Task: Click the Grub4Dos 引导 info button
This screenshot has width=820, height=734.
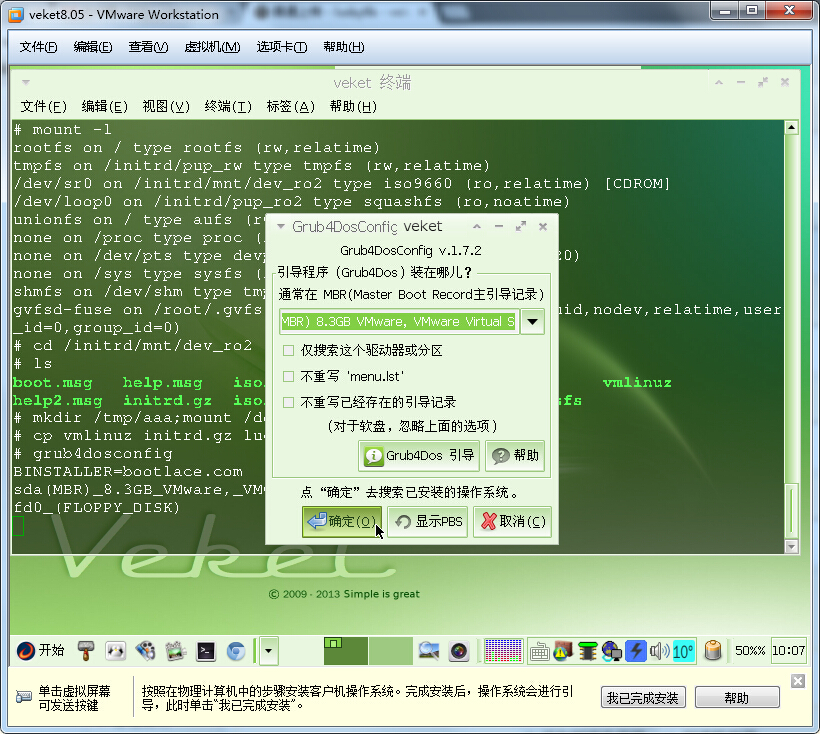Action: 419,455
